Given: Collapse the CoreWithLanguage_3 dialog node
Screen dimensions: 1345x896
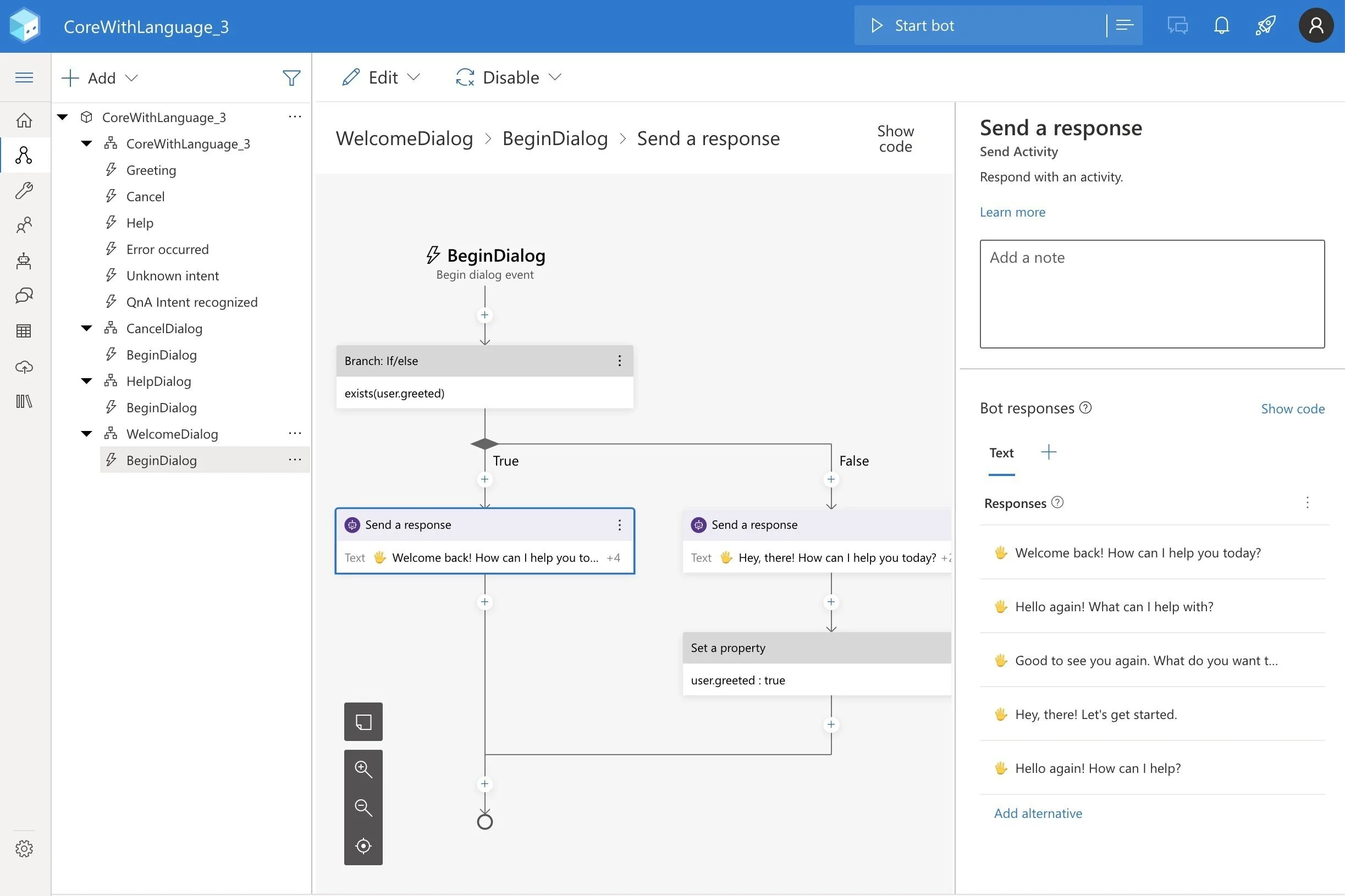Looking at the screenshot, I should tap(86, 143).
